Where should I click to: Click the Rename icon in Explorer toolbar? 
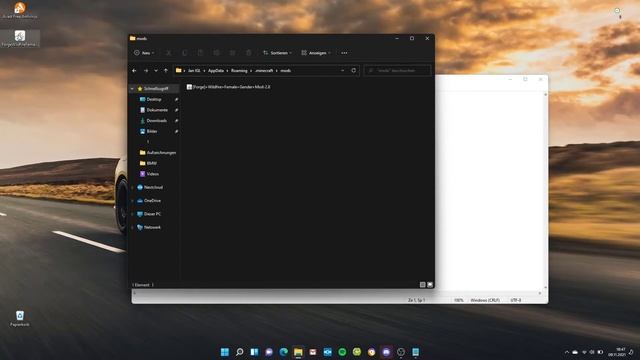[x=216, y=53]
